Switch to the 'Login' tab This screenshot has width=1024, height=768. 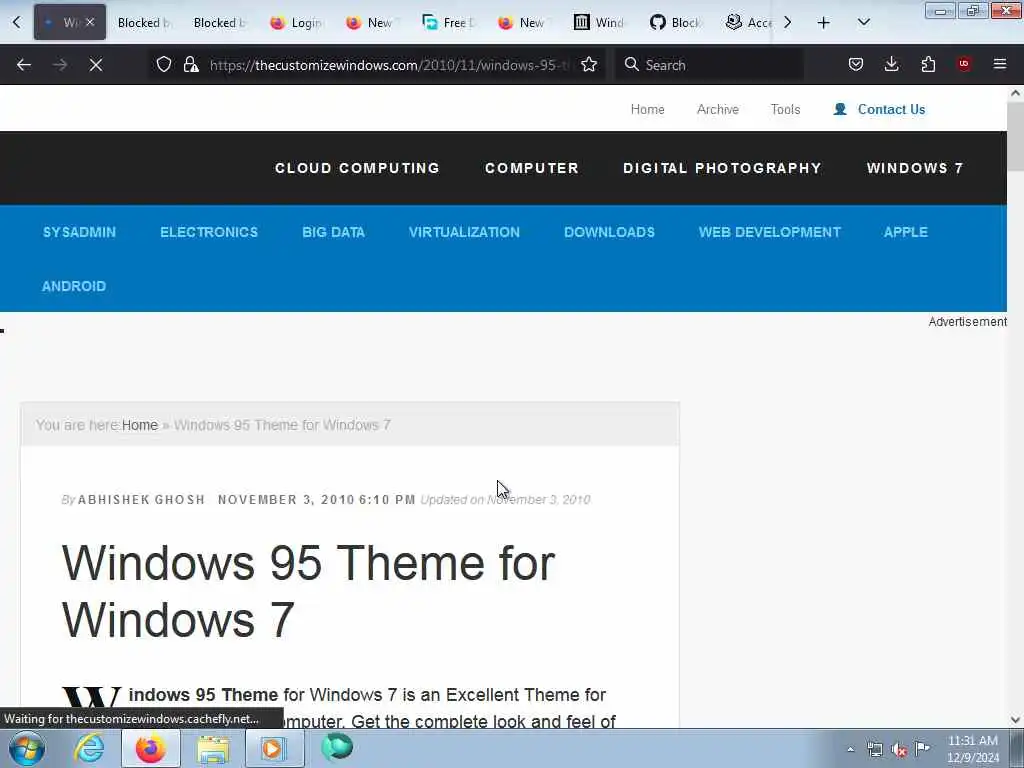(296, 23)
